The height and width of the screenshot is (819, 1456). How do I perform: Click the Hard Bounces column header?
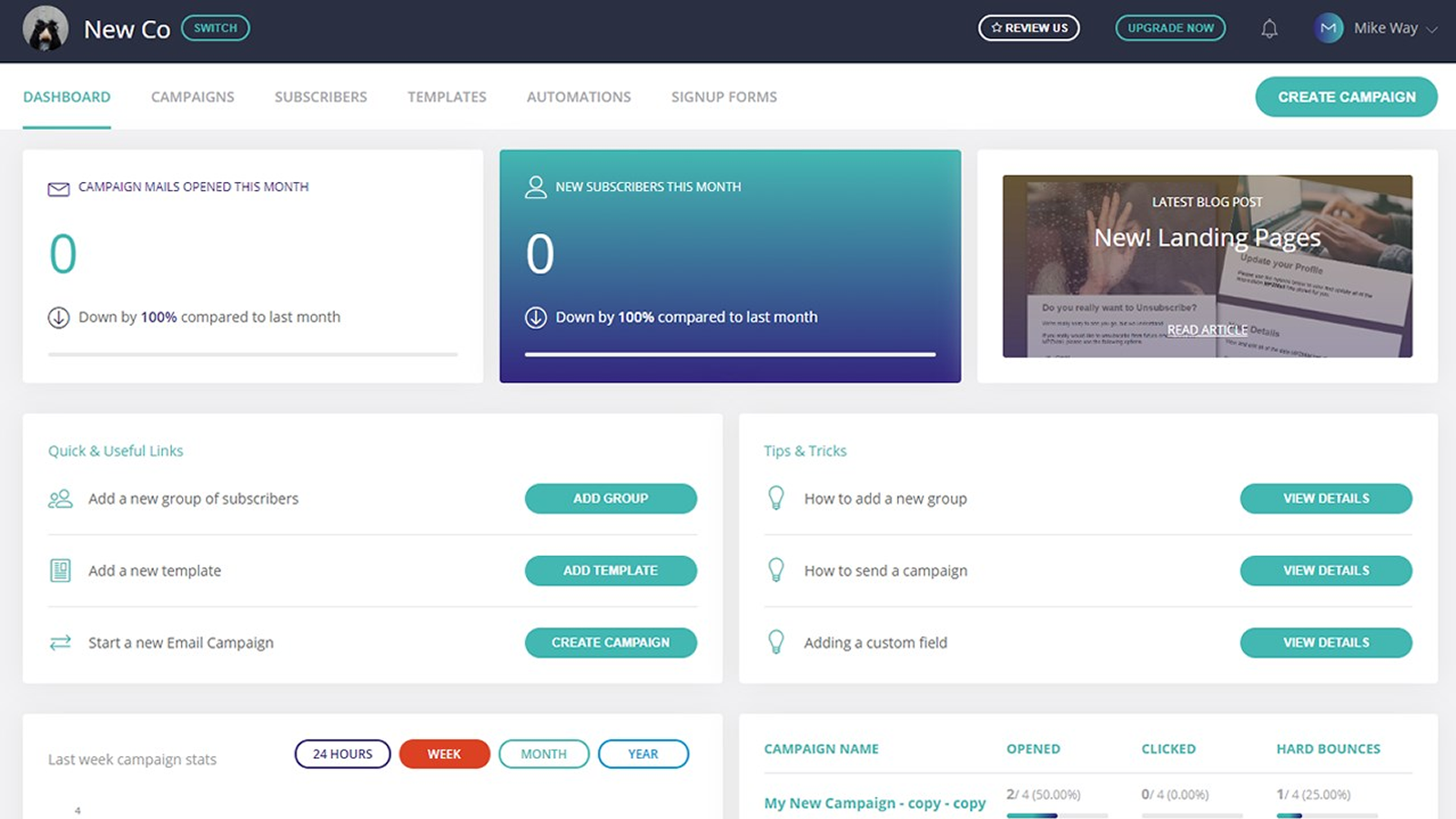point(1329,749)
